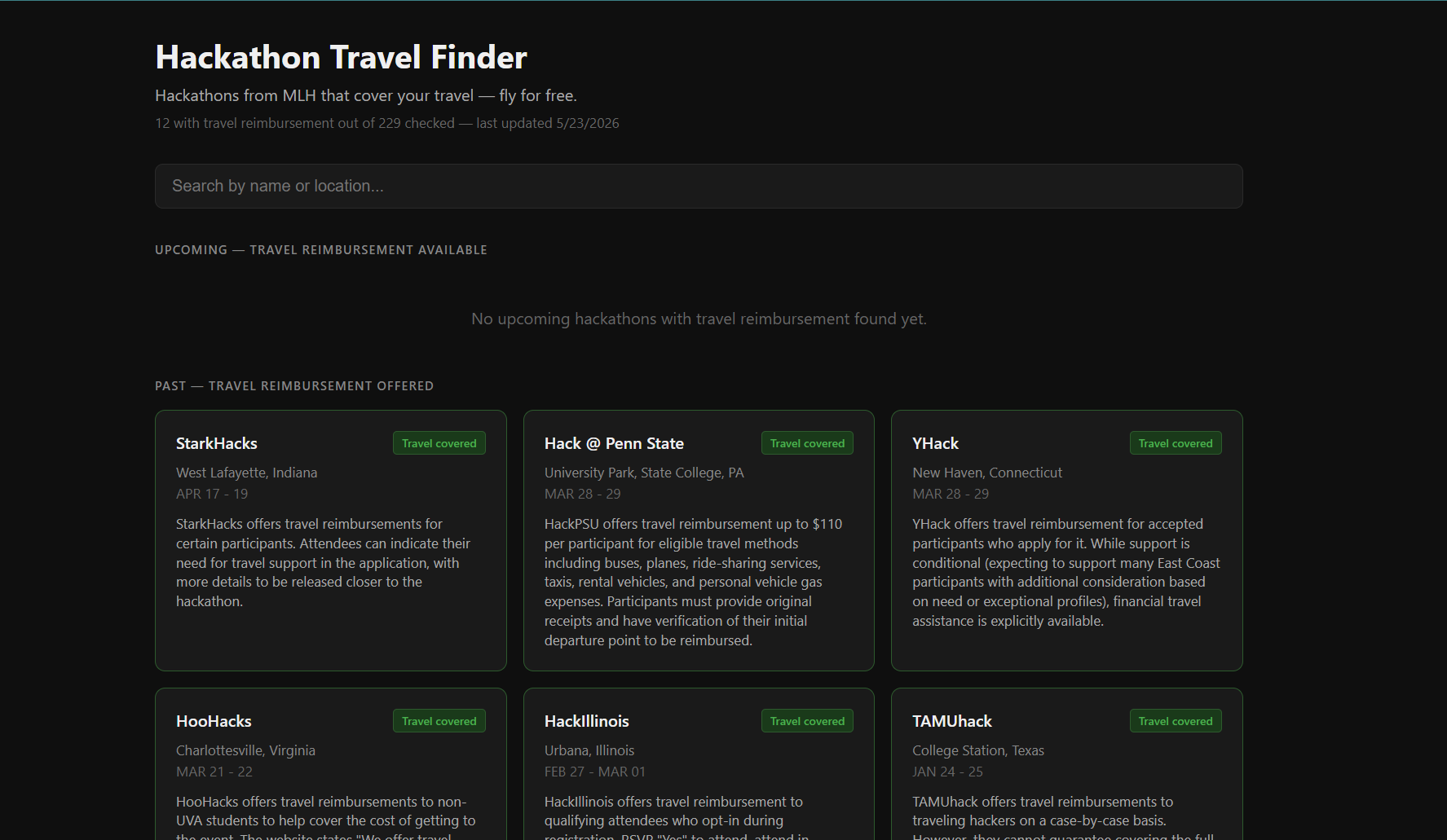Click the Hackathon Travel Finder heading
The width and height of the screenshot is (1447, 840).
pyautogui.click(x=341, y=57)
